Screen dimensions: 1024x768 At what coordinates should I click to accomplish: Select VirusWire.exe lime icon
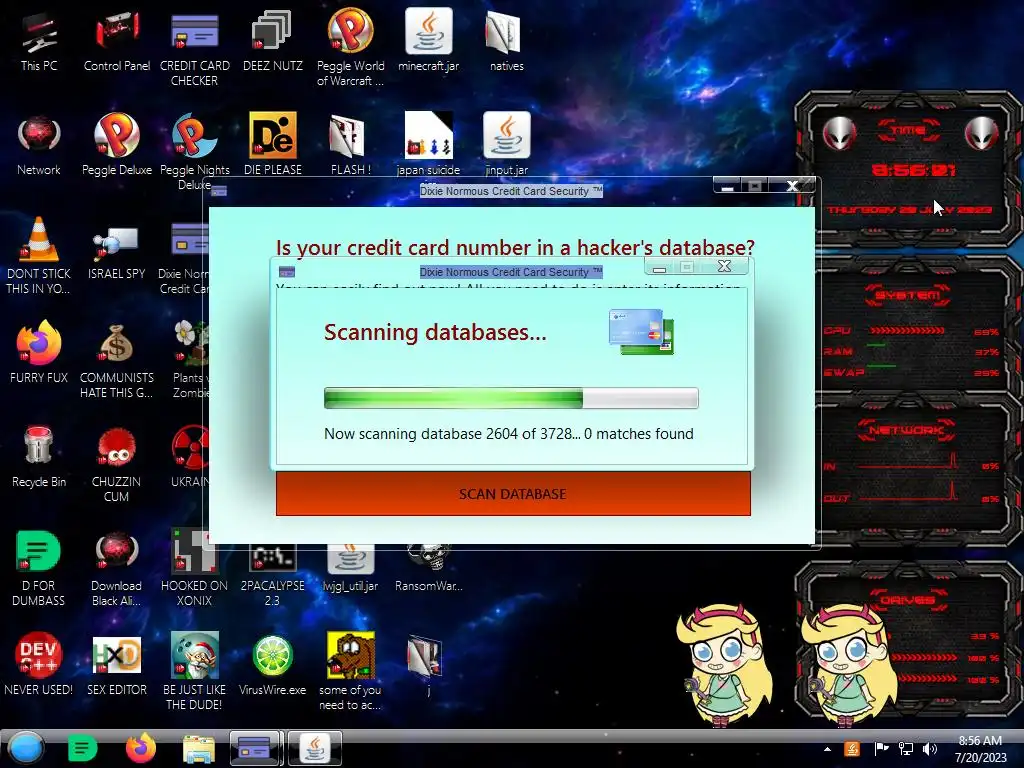coord(273,663)
